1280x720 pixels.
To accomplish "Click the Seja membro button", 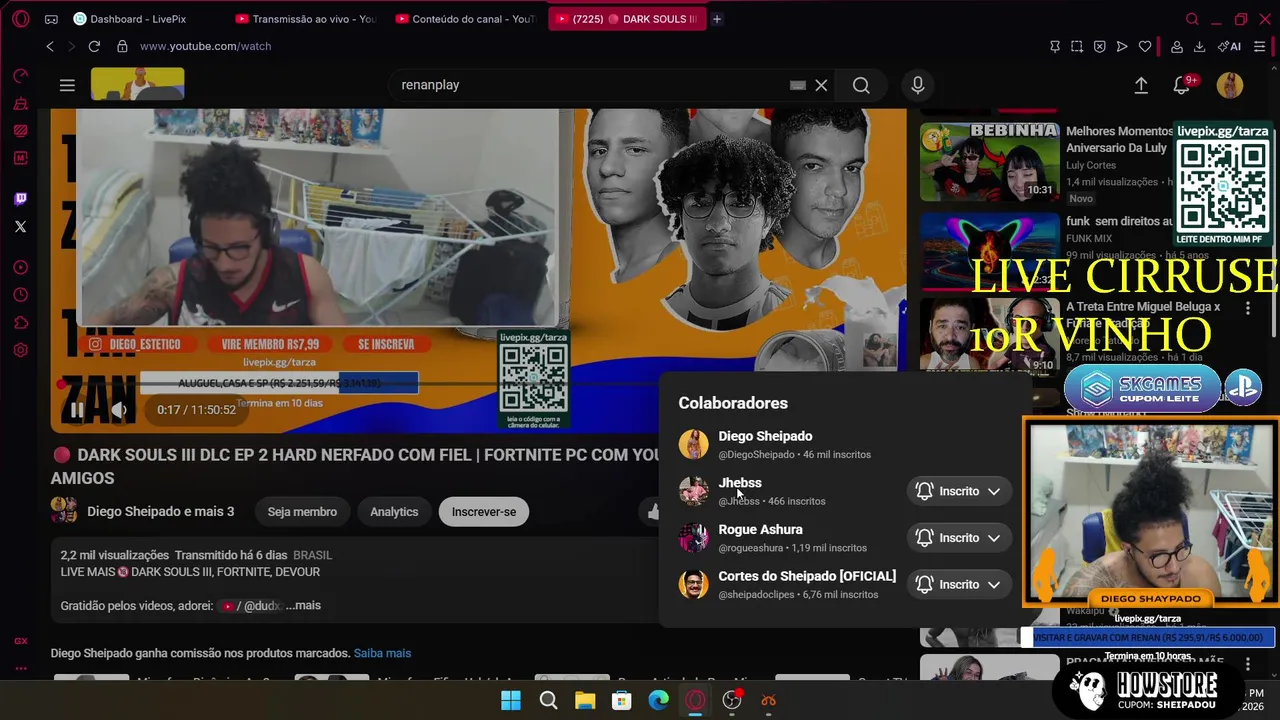I will [x=302, y=512].
